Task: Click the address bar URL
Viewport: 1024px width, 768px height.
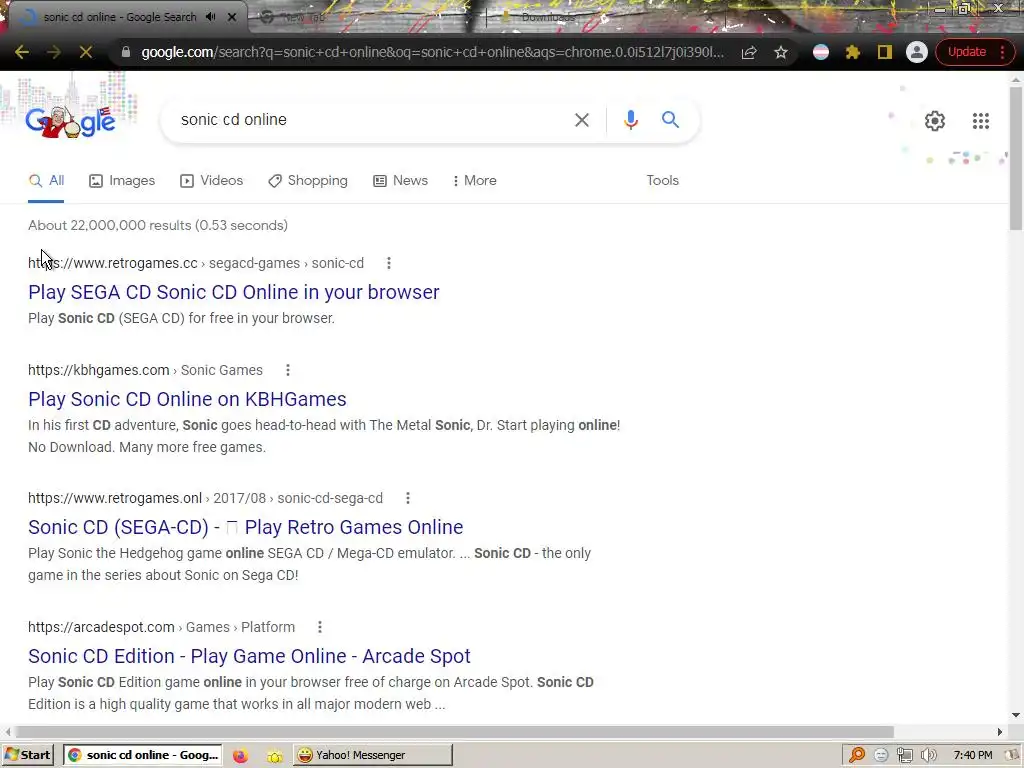Action: coord(432,52)
